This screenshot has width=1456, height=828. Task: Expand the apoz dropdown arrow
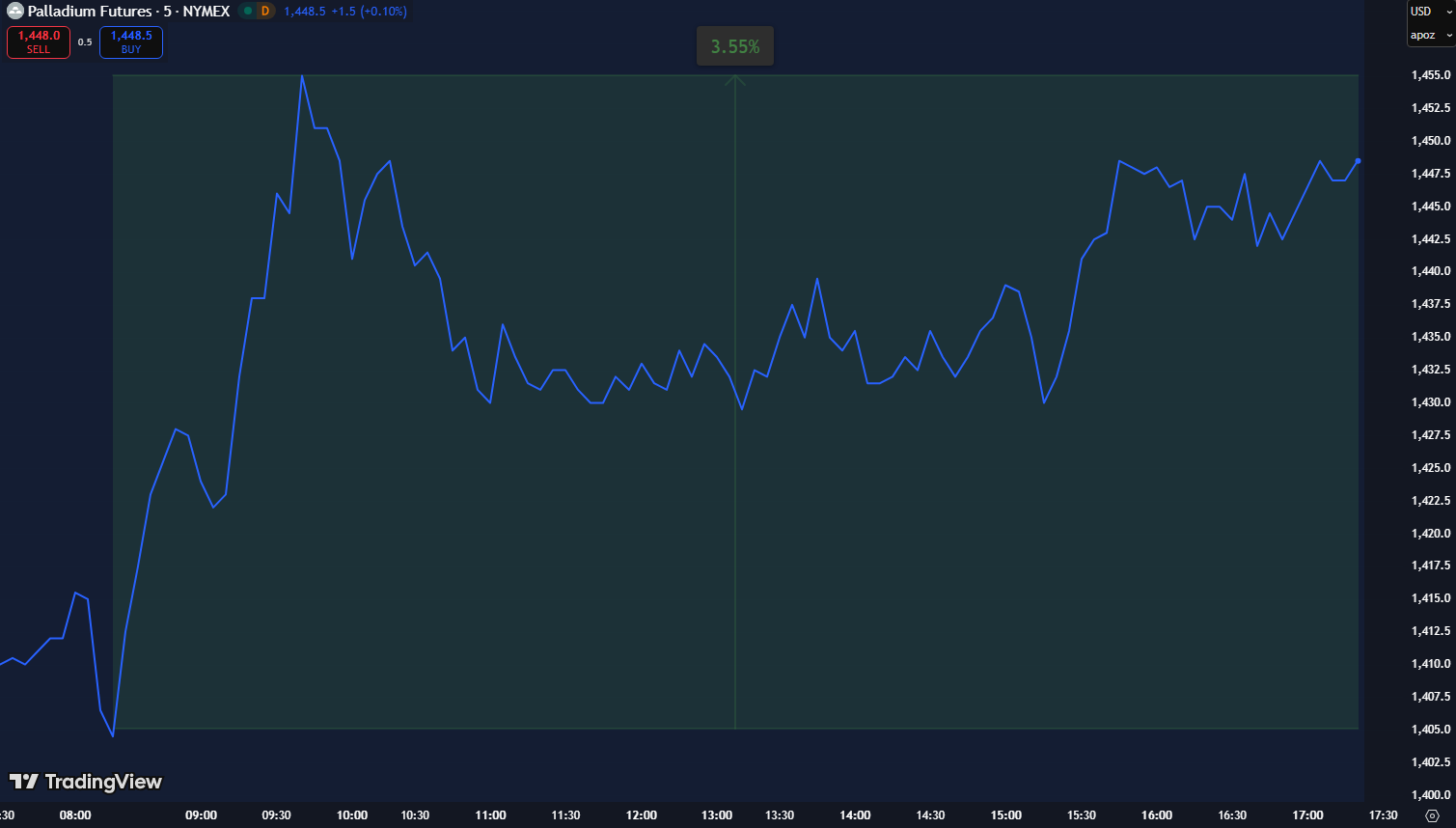tap(1448, 36)
